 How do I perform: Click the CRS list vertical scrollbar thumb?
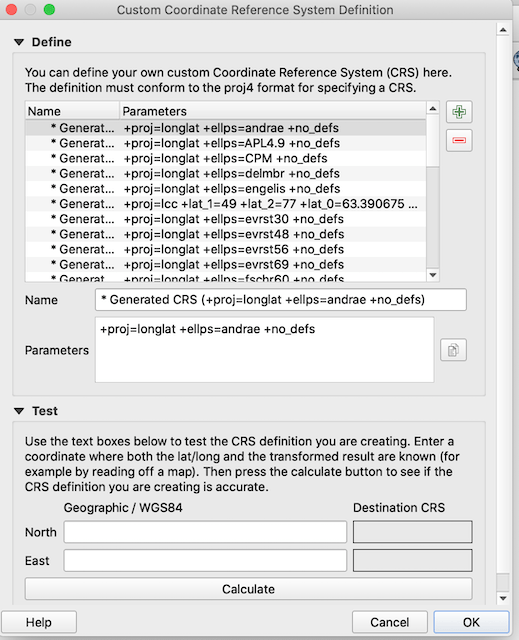click(433, 141)
